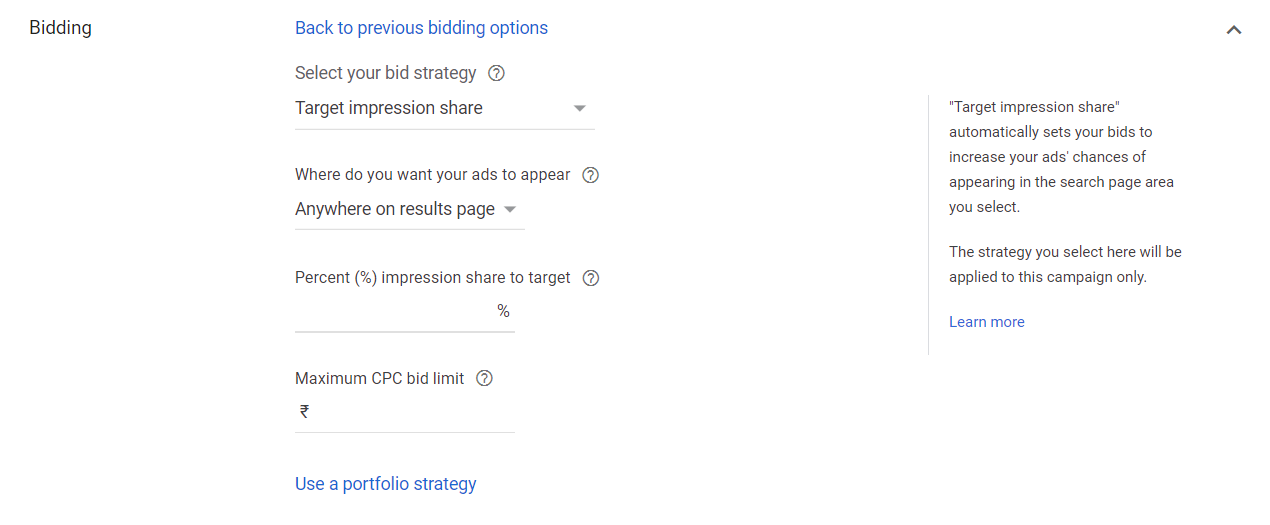Open help for where ads appear
Image resolution: width=1270 pixels, height=525 pixels.
pos(591,175)
